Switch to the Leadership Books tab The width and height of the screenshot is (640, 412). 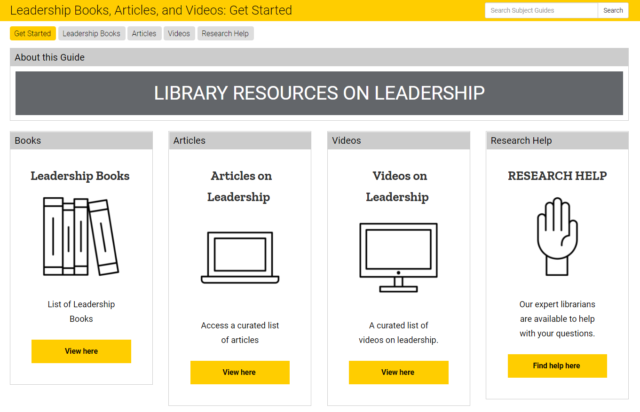coord(92,33)
